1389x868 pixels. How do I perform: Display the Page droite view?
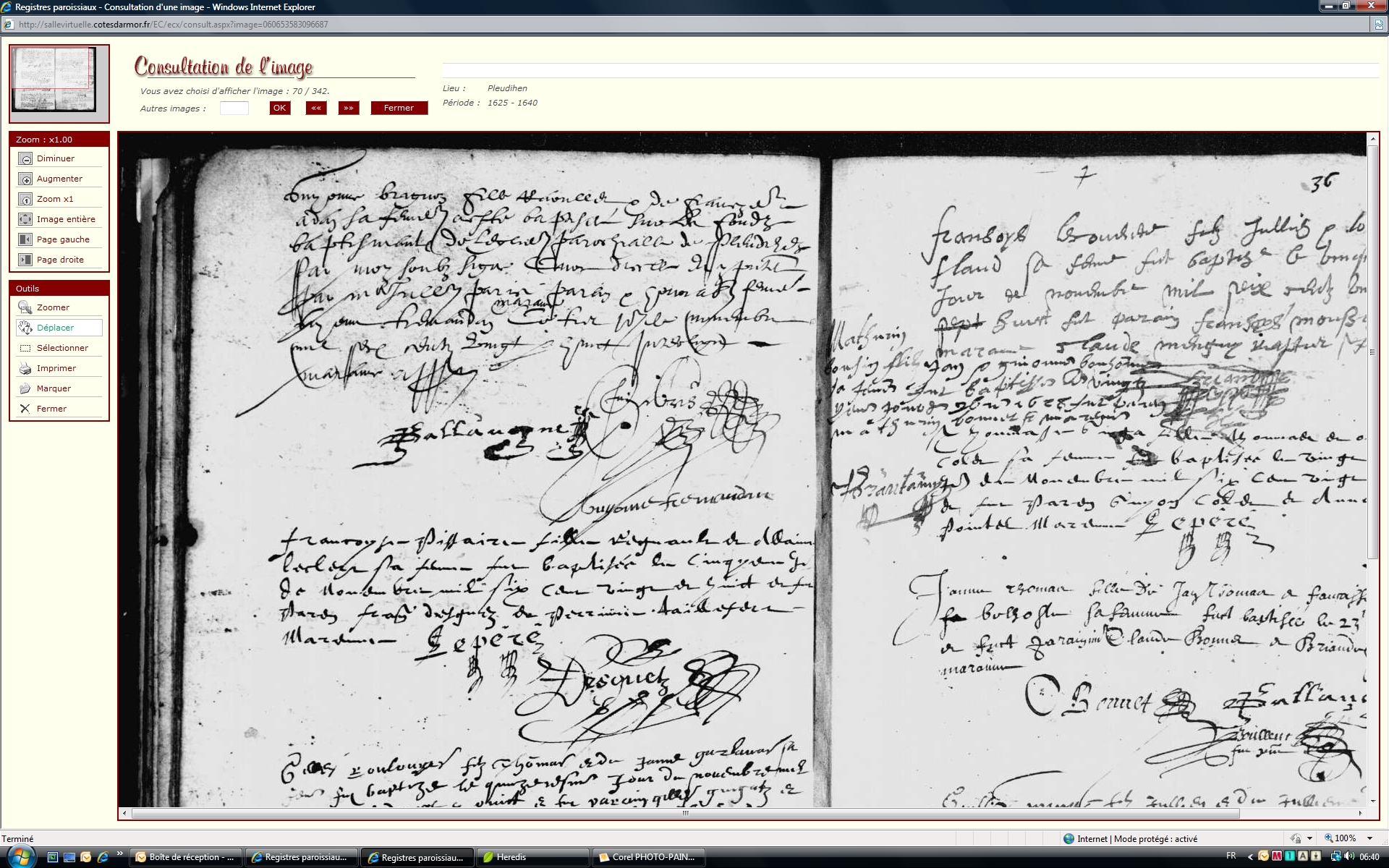coord(25,260)
